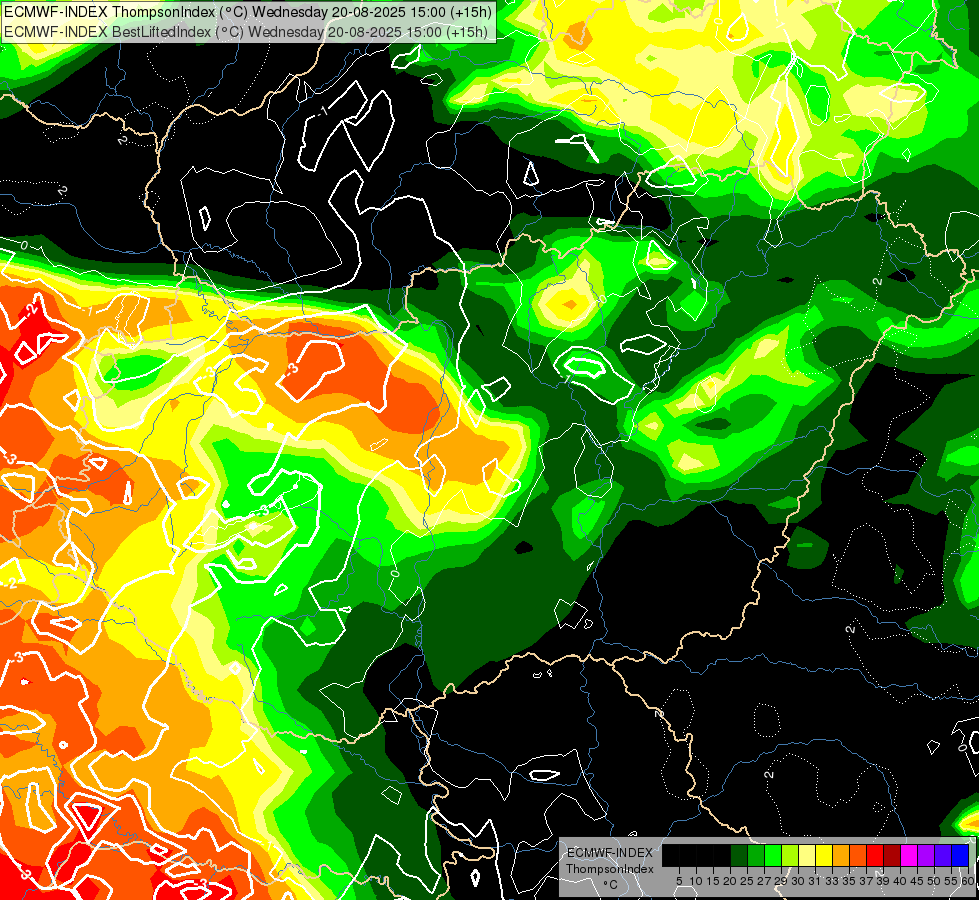Click the ThompsonIndex title line at top
The image size is (979, 900).
248,11
